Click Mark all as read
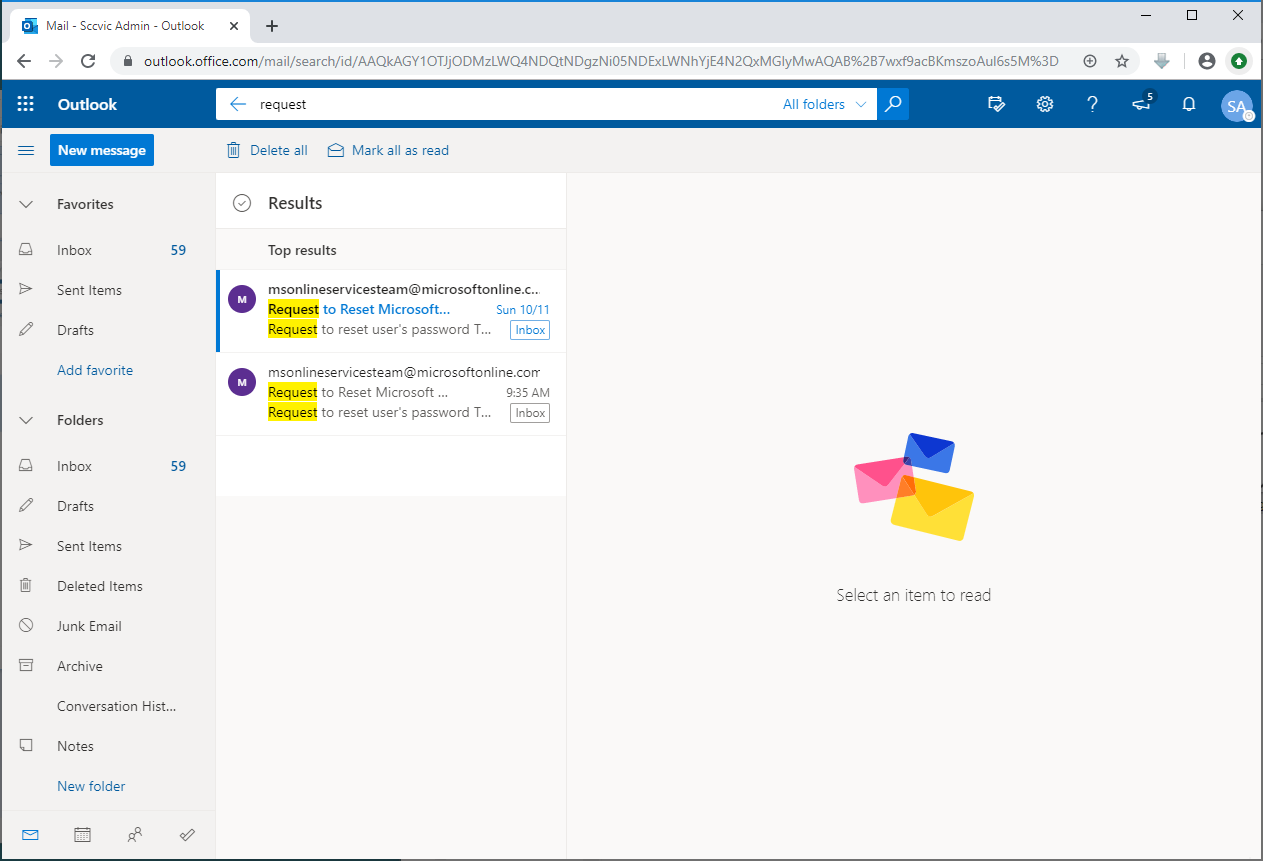 tap(388, 150)
